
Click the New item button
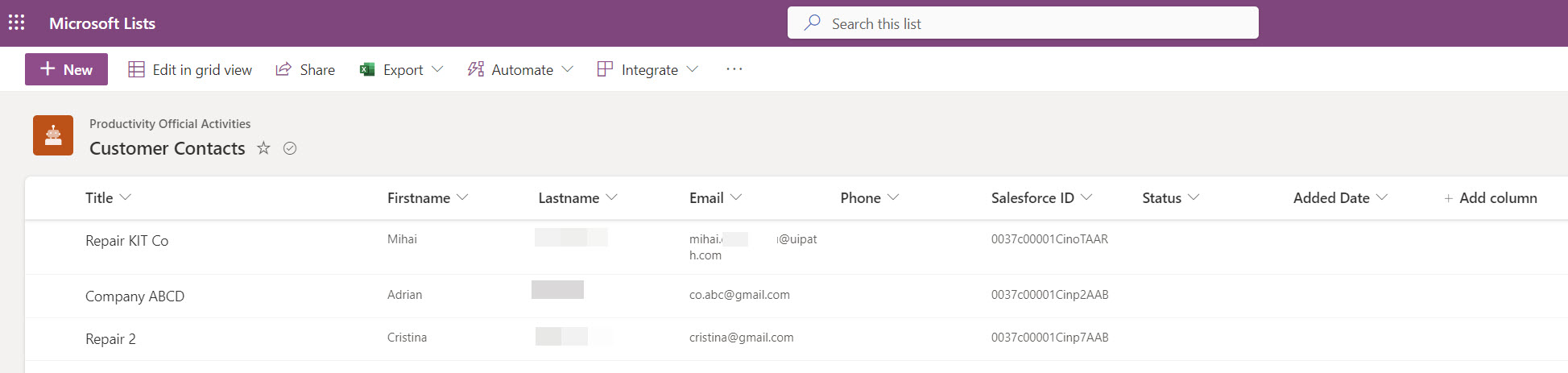66,70
